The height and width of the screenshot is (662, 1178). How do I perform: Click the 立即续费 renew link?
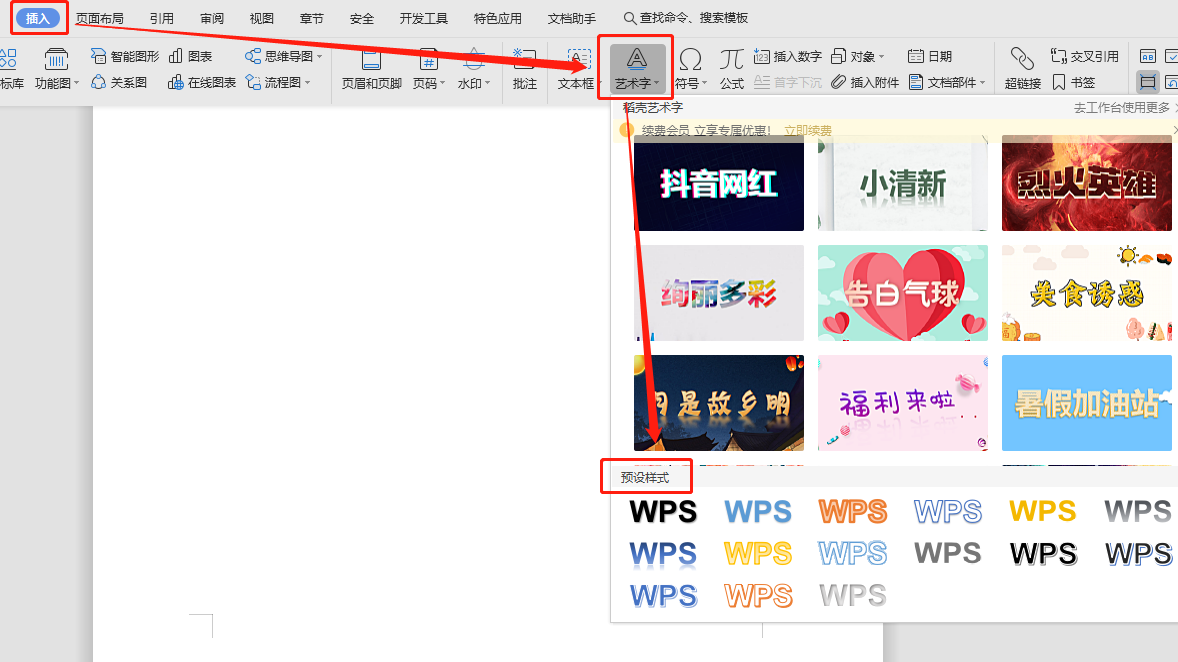click(x=808, y=131)
